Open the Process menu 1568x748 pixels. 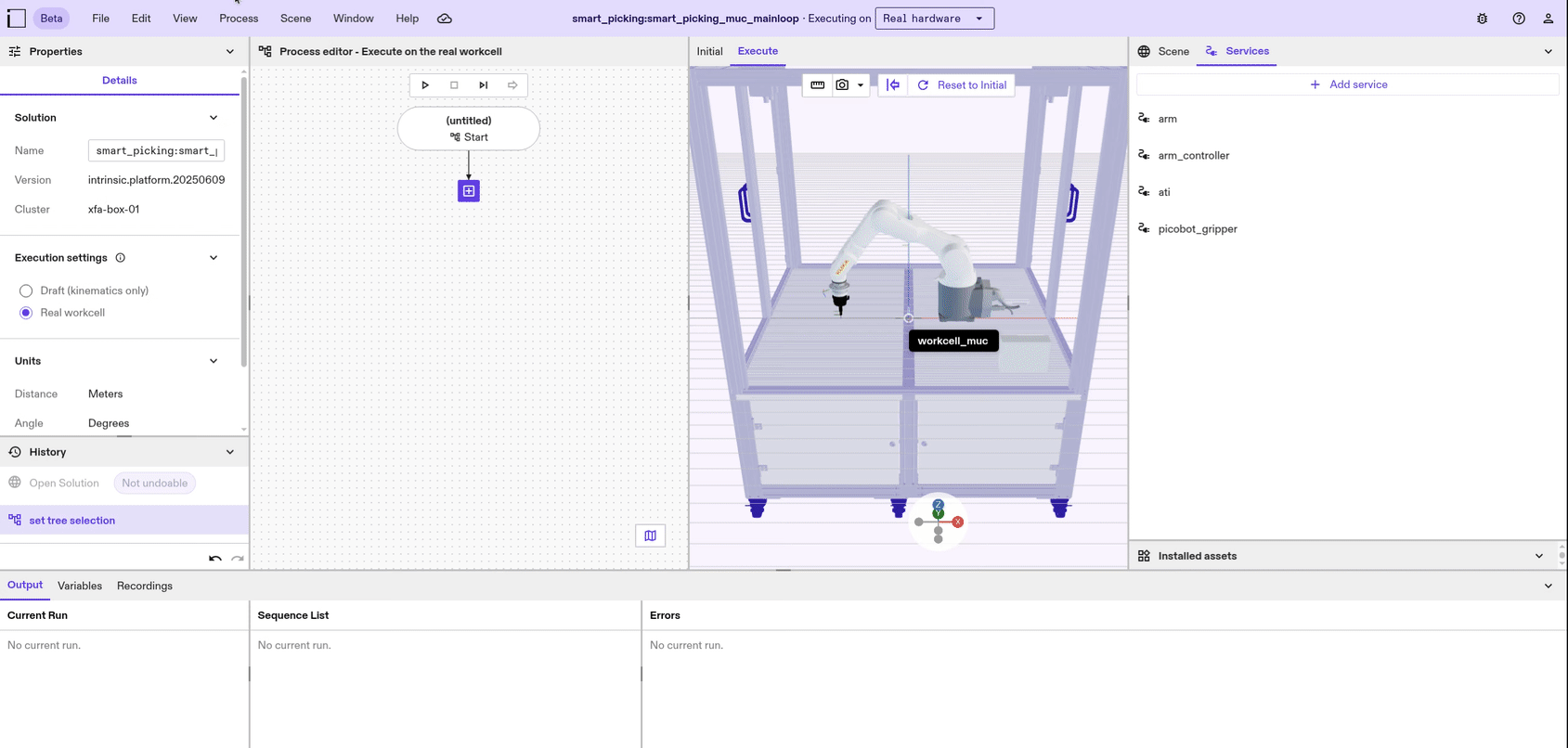pos(239,19)
